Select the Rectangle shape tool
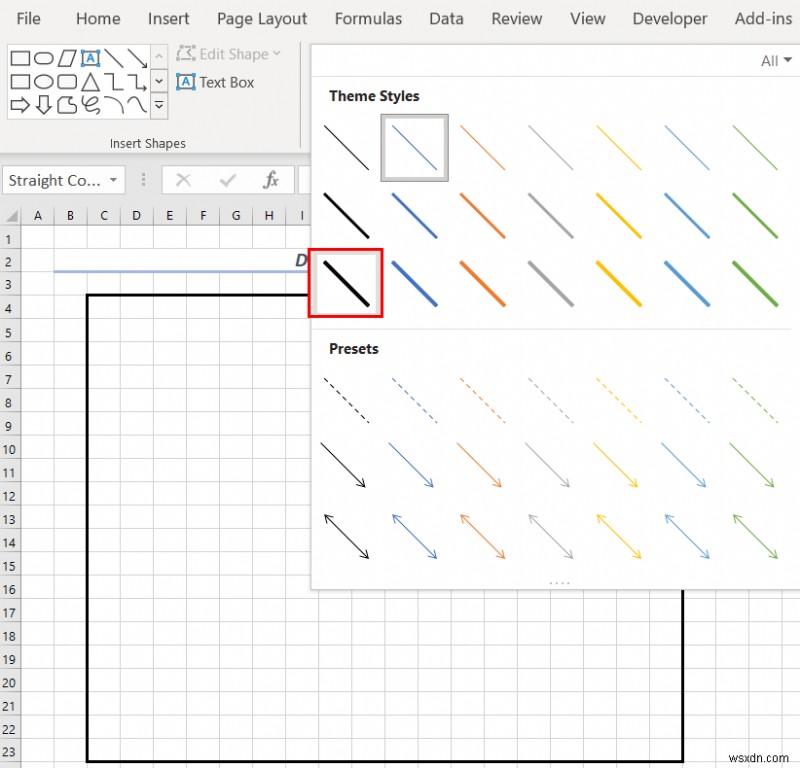The height and width of the screenshot is (768, 800). 19,58
